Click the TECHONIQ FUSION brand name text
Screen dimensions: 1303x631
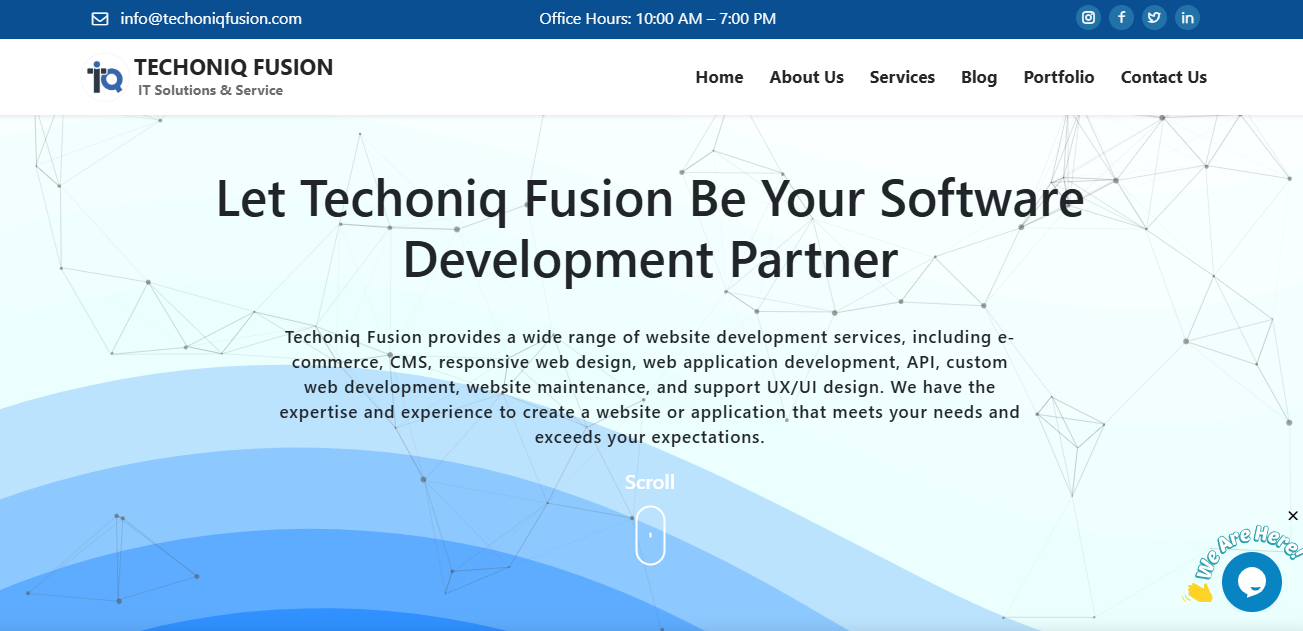pyautogui.click(x=233, y=68)
